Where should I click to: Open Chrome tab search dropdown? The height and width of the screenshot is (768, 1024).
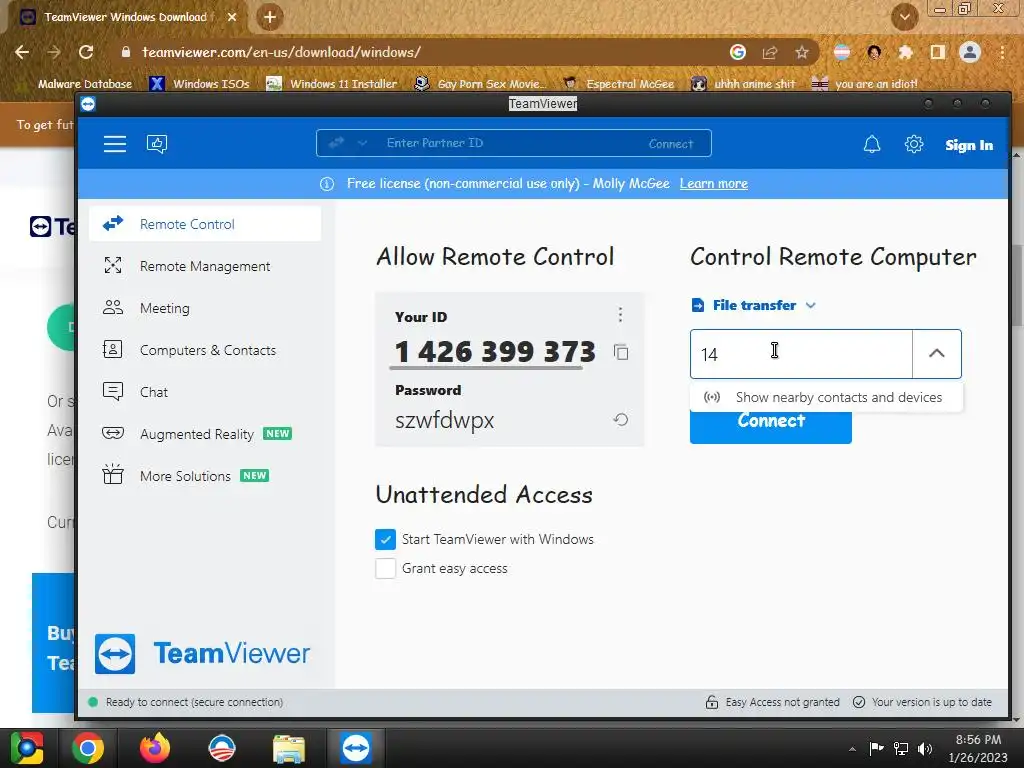point(904,17)
